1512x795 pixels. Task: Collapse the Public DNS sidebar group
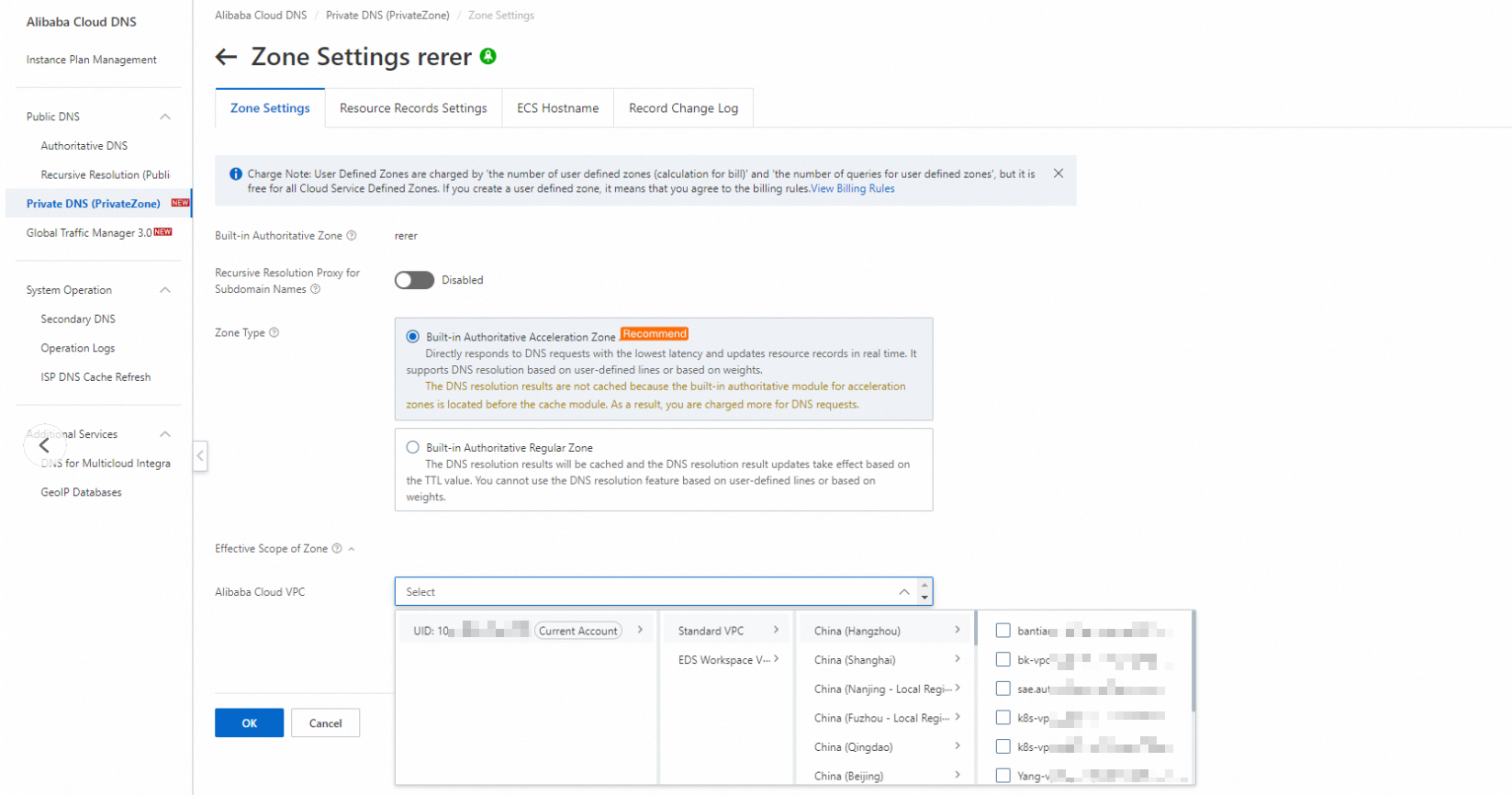[165, 117]
